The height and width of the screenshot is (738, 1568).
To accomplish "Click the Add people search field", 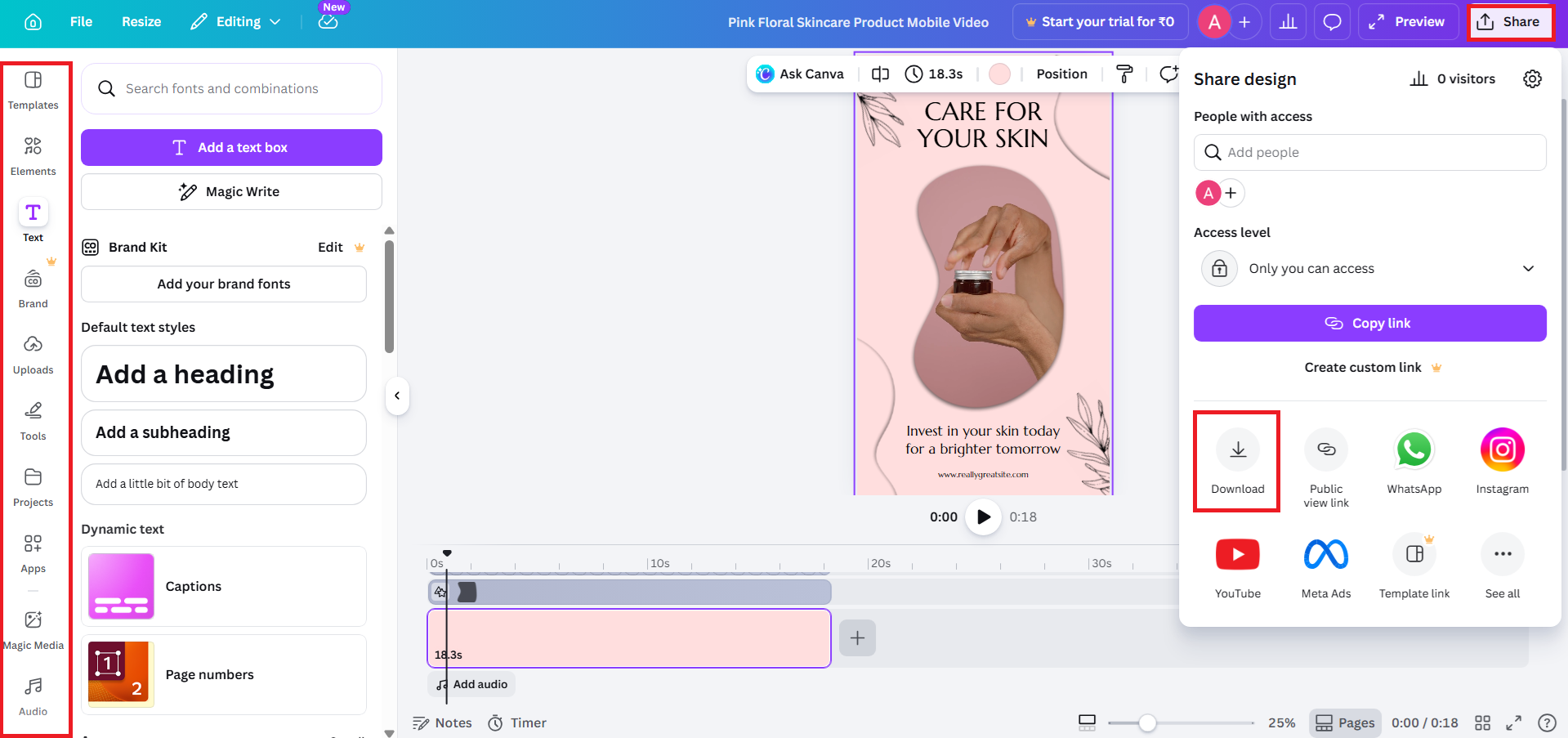I will [1369, 152].
